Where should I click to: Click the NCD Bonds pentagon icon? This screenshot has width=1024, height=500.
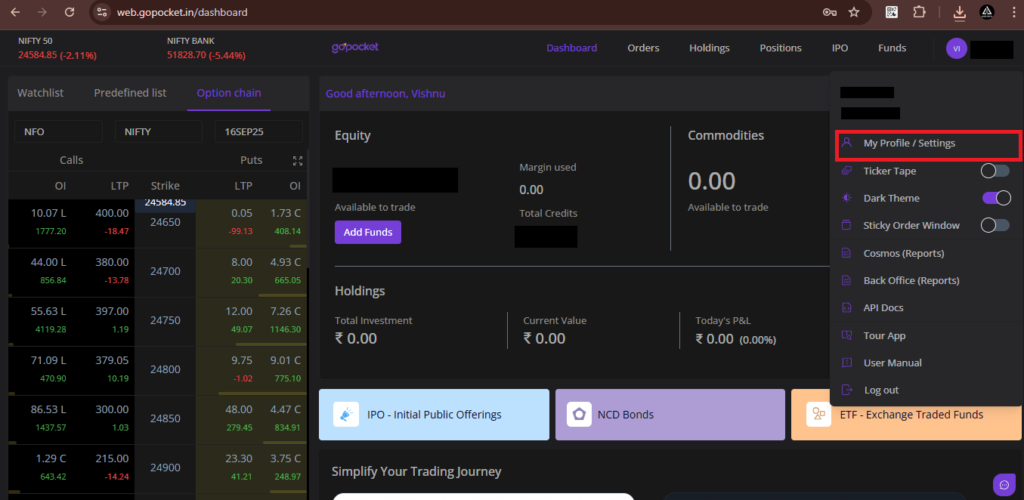point(577,414)
